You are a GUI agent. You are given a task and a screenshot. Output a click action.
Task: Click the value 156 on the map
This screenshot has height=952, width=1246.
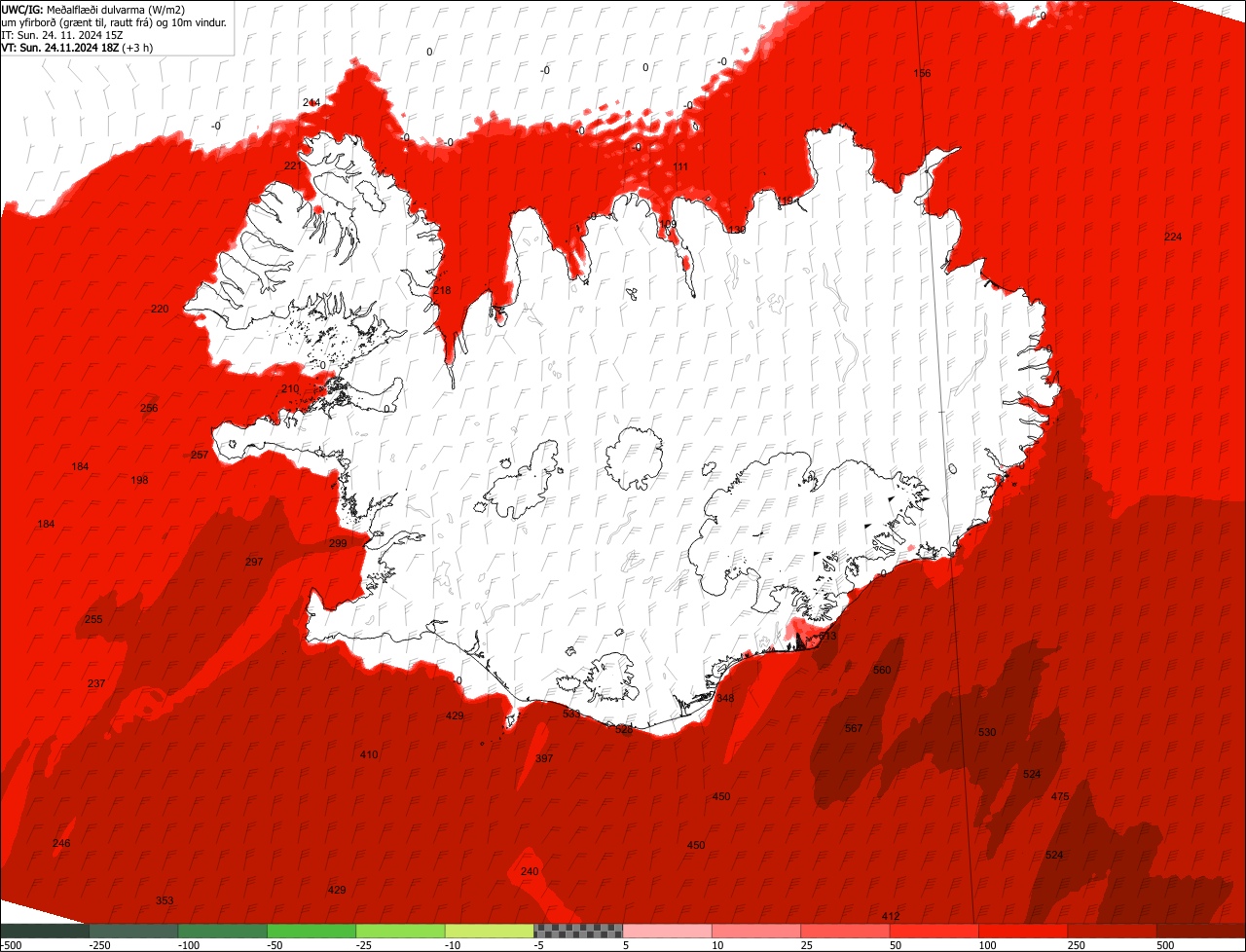(x=922, y=74)
